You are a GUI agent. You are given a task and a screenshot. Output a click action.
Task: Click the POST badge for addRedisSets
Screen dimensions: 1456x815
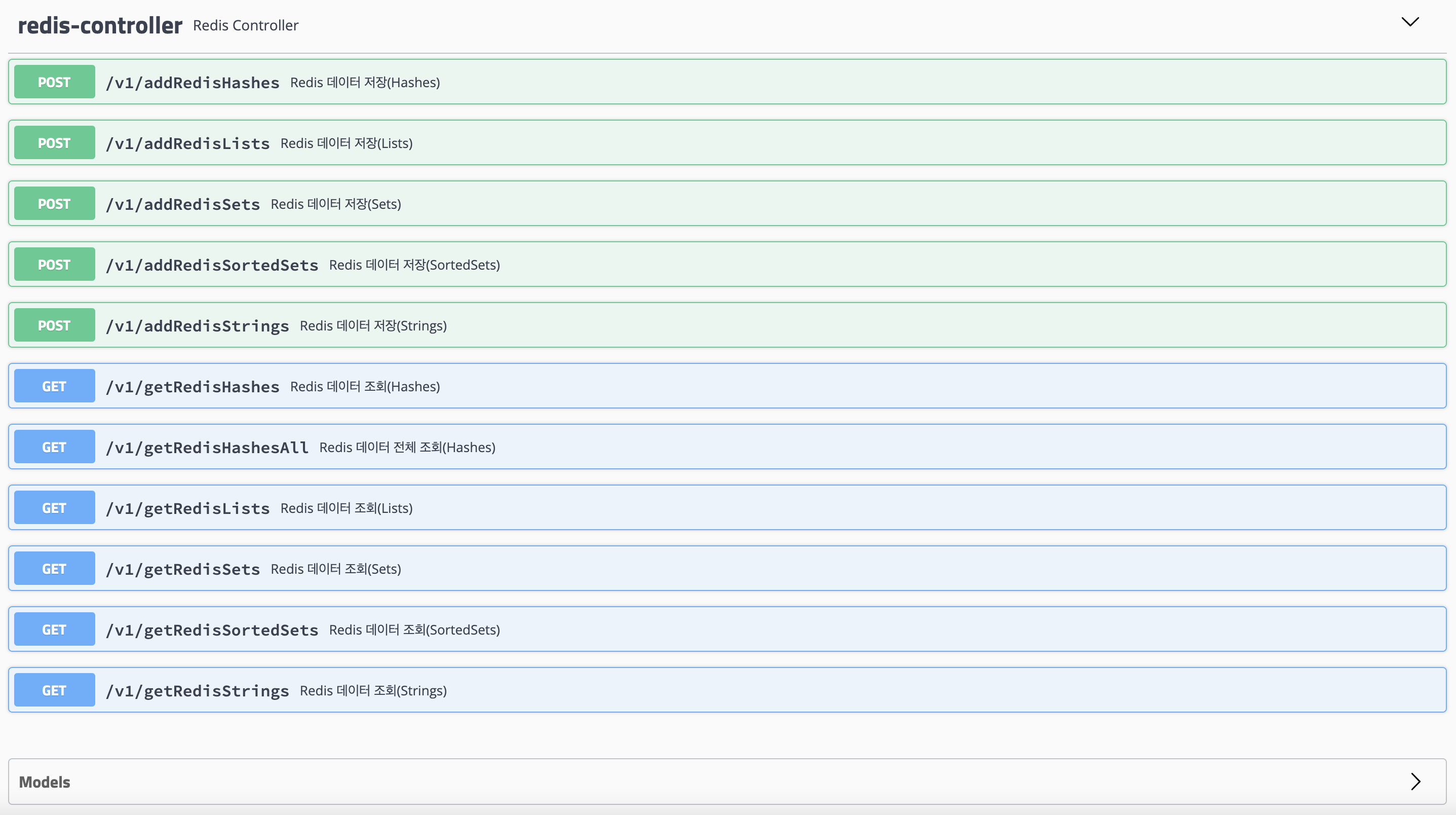[54, 204]
